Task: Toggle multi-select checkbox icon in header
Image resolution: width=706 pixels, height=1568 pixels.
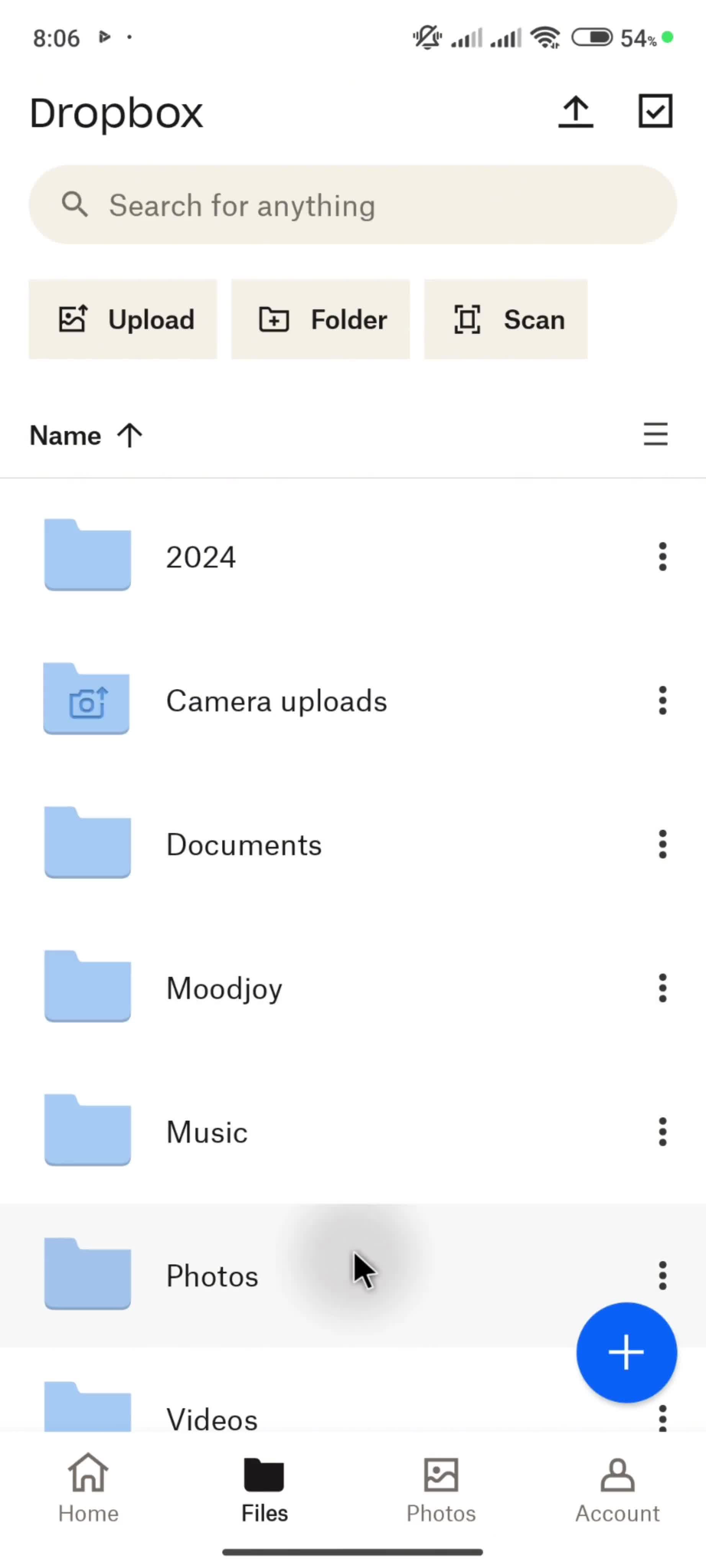Action: coord(655,111)
